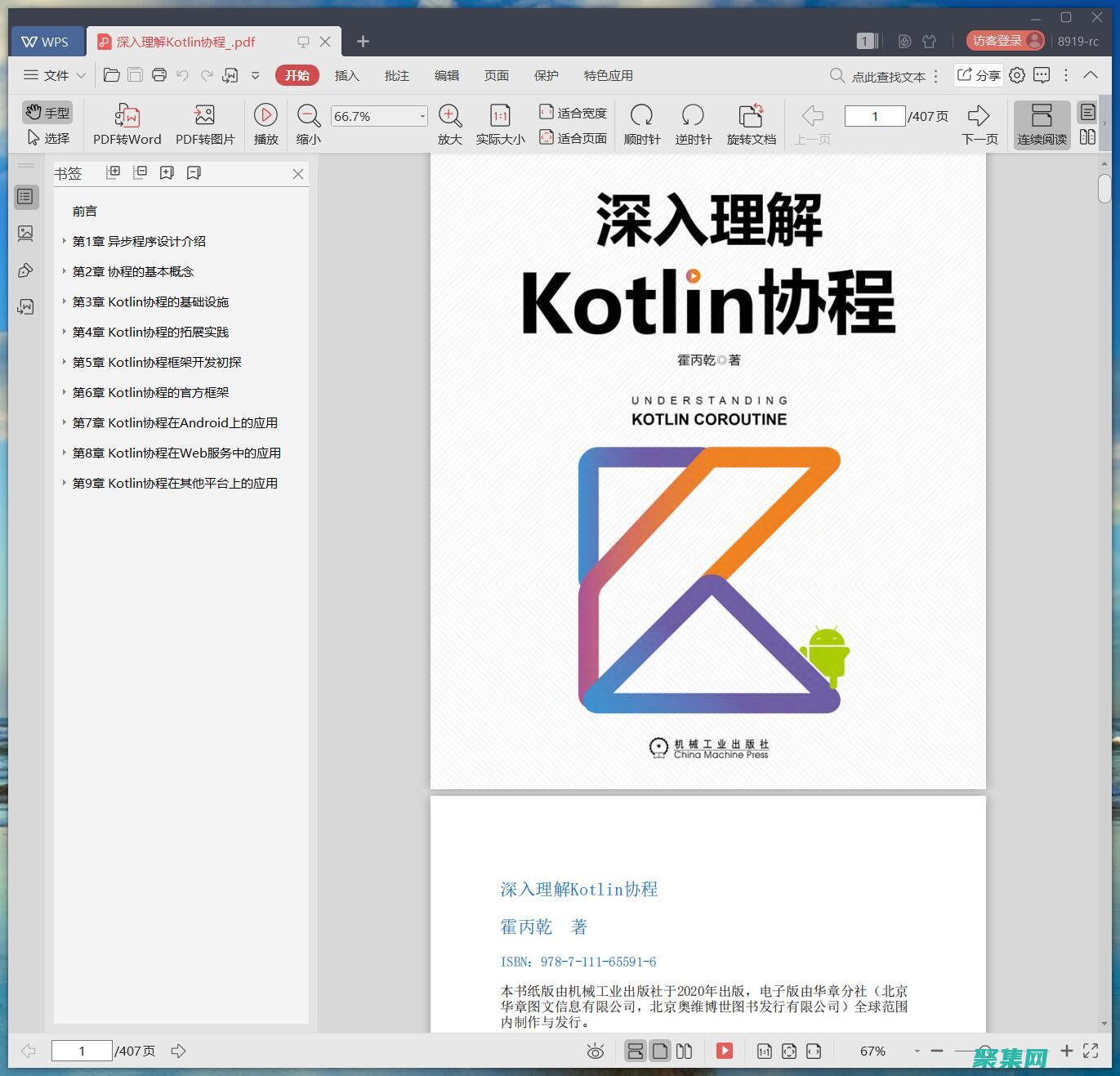Open PDF转Word converter
The image size is (1120, 1076).
[126, 123]
